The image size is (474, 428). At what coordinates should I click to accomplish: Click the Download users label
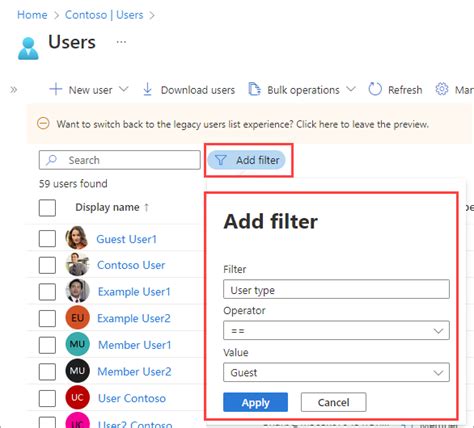coord(198,90)
